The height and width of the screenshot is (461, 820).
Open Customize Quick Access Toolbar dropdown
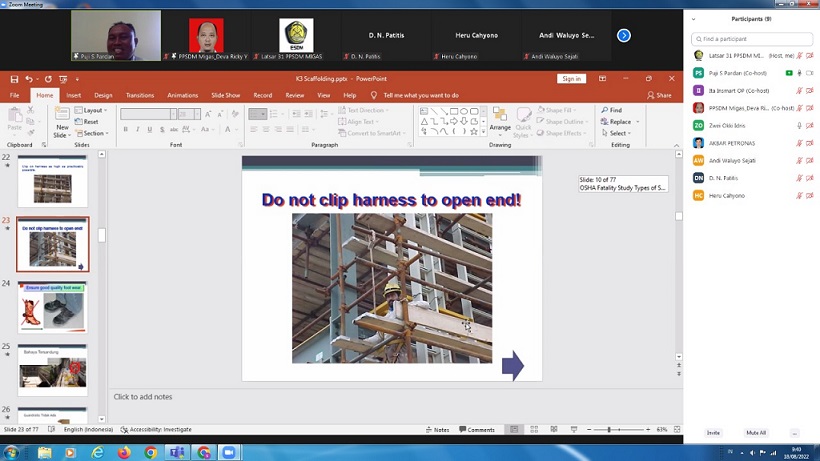77,79
